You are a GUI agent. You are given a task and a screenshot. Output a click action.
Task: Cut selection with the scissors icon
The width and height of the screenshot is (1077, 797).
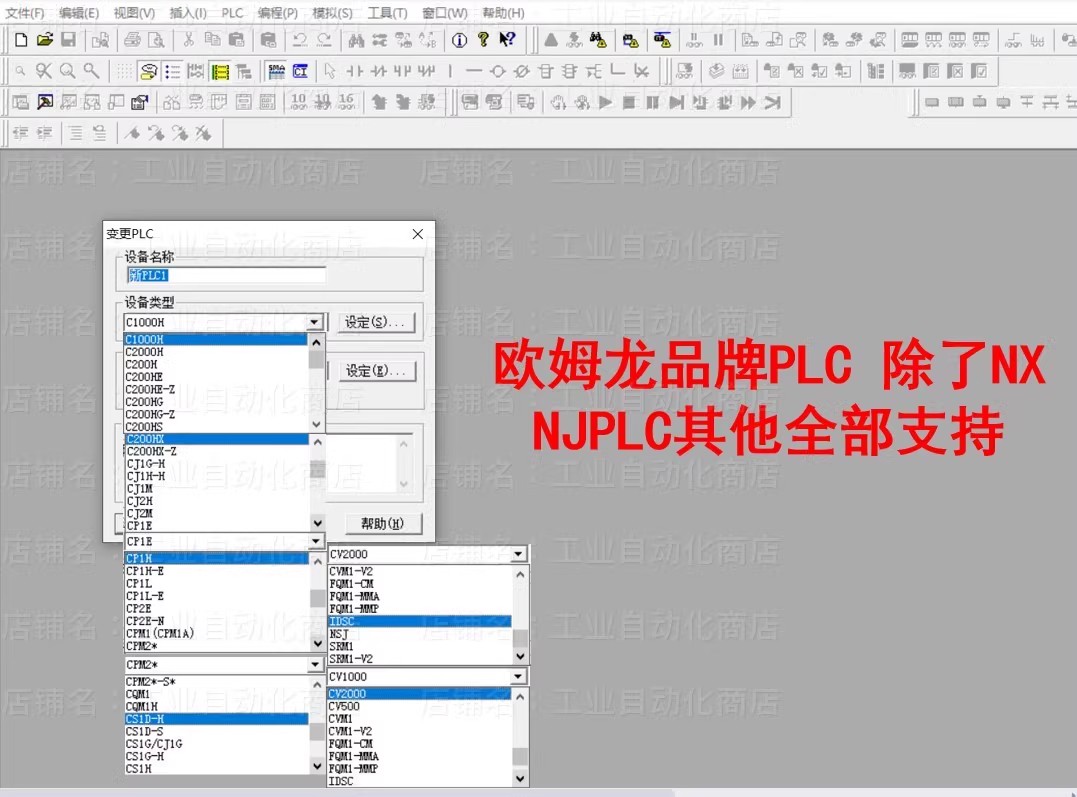(188, 40)
